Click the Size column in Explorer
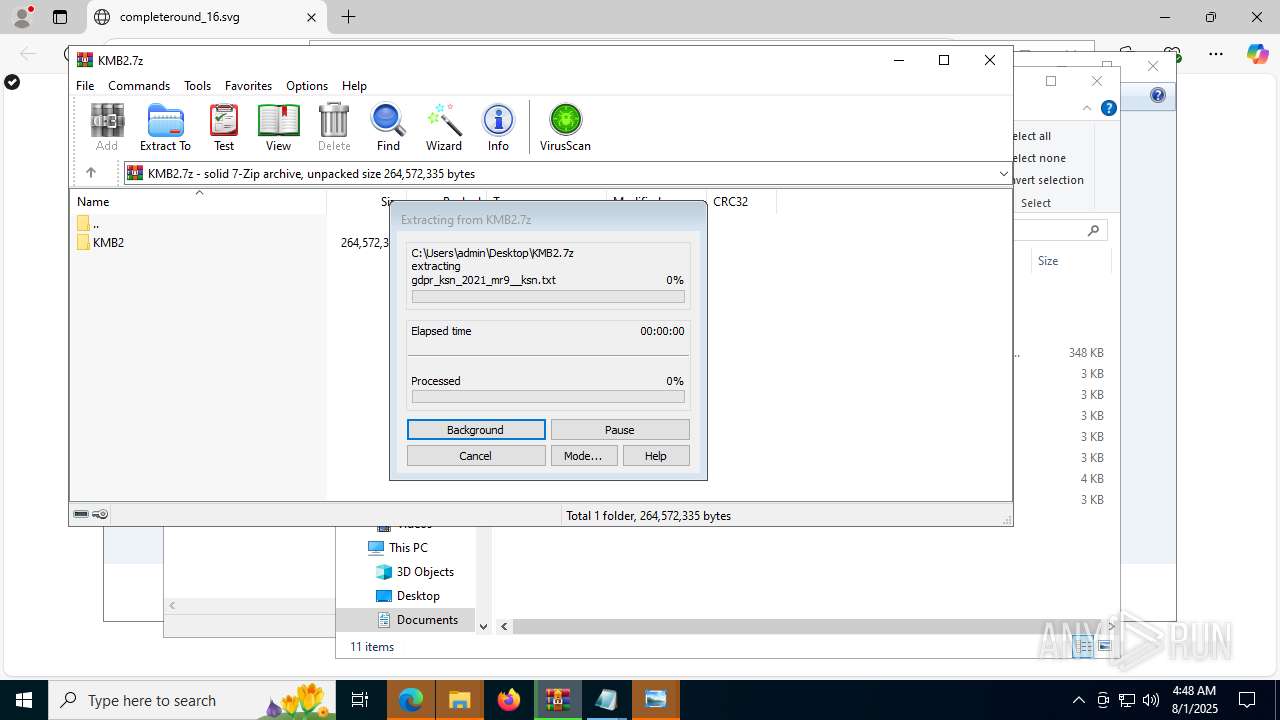 tap(1070, 261)
